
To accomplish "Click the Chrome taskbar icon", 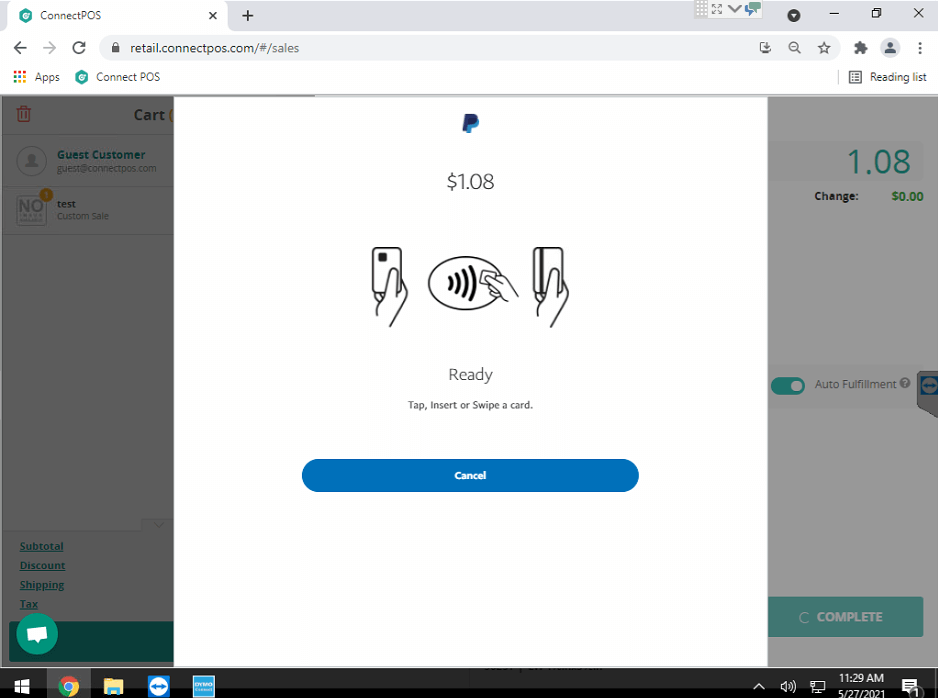I will [x=68, y=686].
